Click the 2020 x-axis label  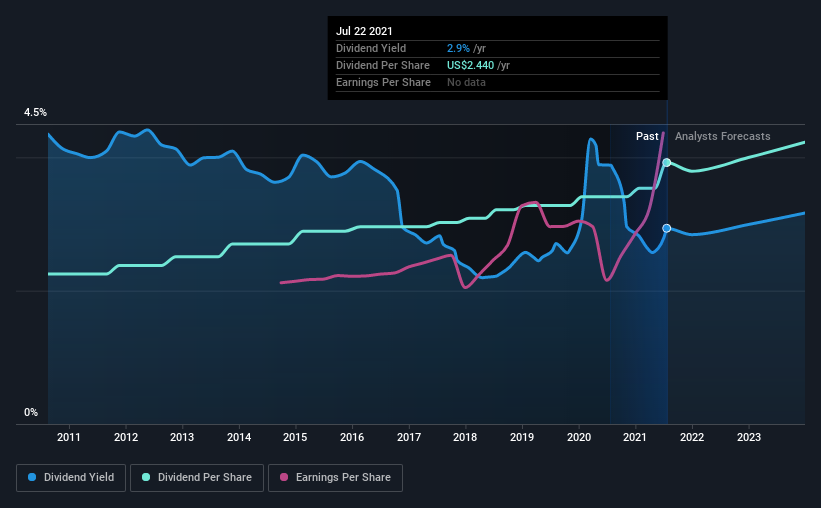[x=579, y=437]
